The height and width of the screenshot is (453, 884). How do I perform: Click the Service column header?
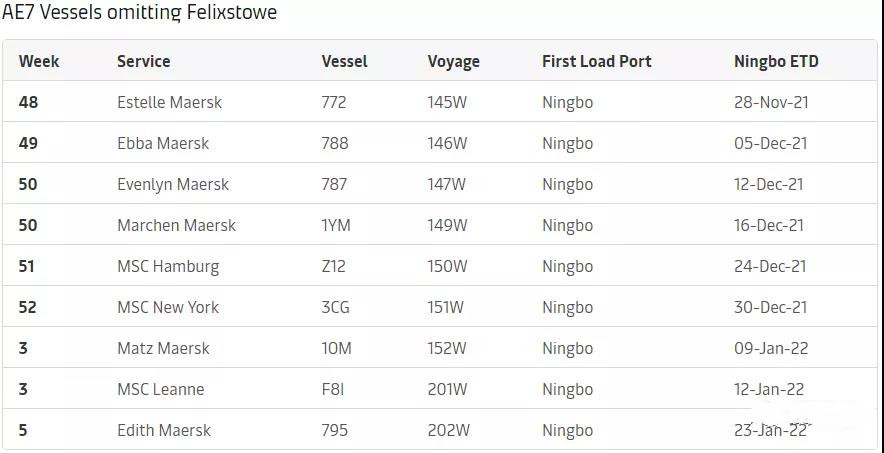pos(144,61)
